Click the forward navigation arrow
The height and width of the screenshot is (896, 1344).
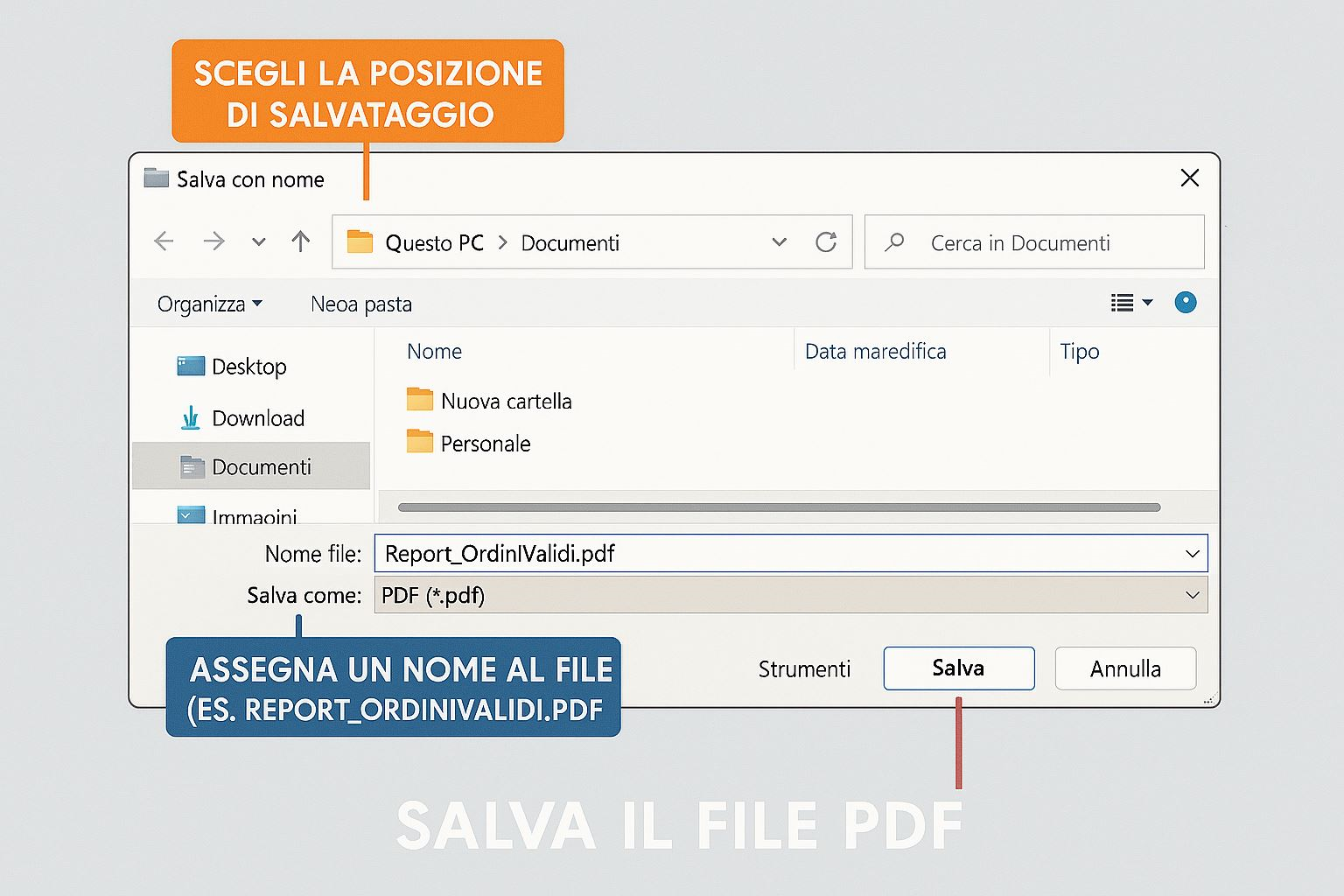(213, 241)
